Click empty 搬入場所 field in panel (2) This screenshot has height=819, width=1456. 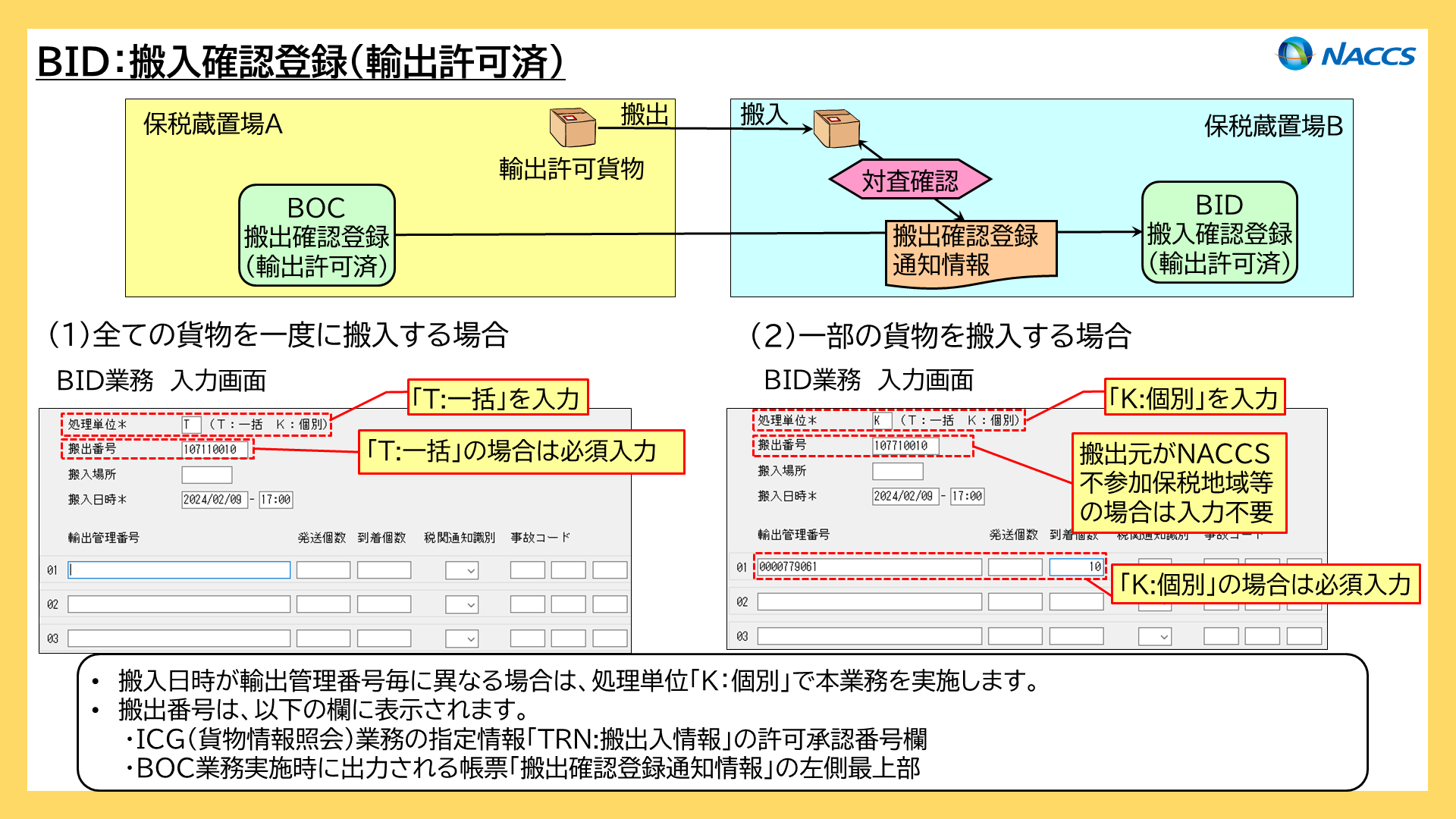[898, 471]
